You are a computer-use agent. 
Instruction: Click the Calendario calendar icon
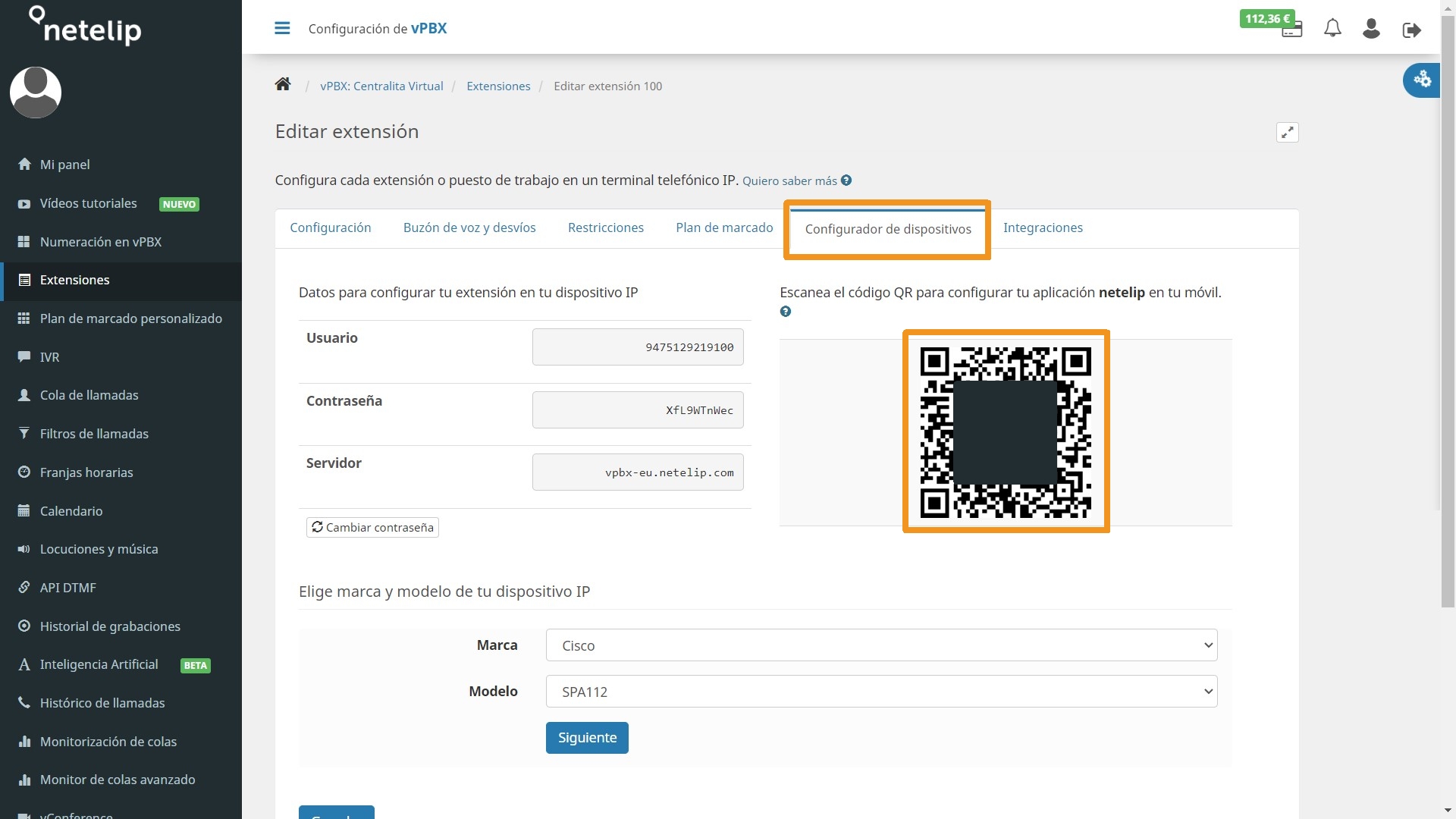tap(24, 511)
